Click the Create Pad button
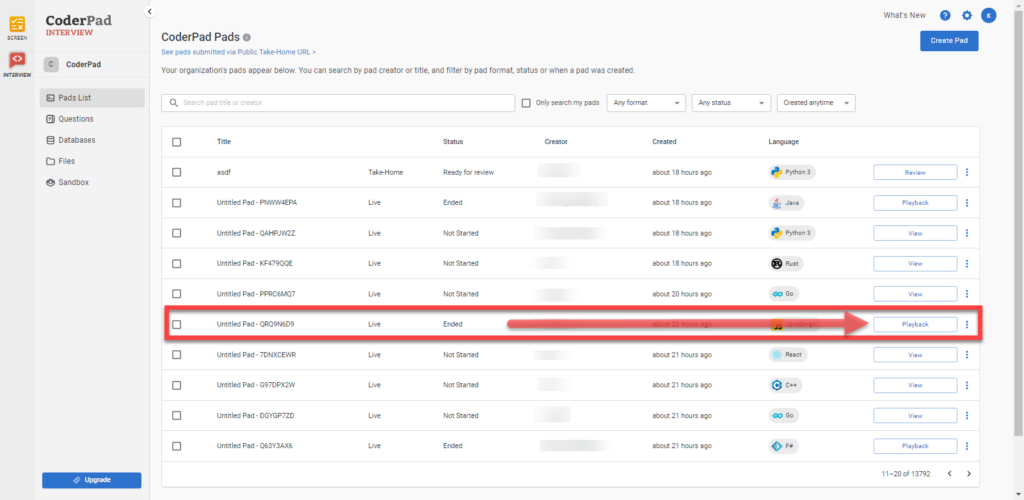 tap(948, 40)
